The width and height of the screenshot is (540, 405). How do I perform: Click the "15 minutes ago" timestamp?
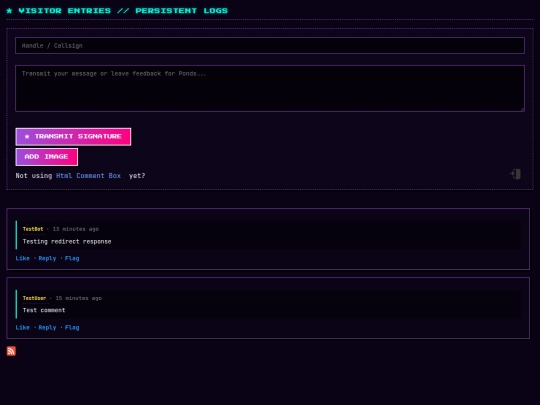click(79, 298)
